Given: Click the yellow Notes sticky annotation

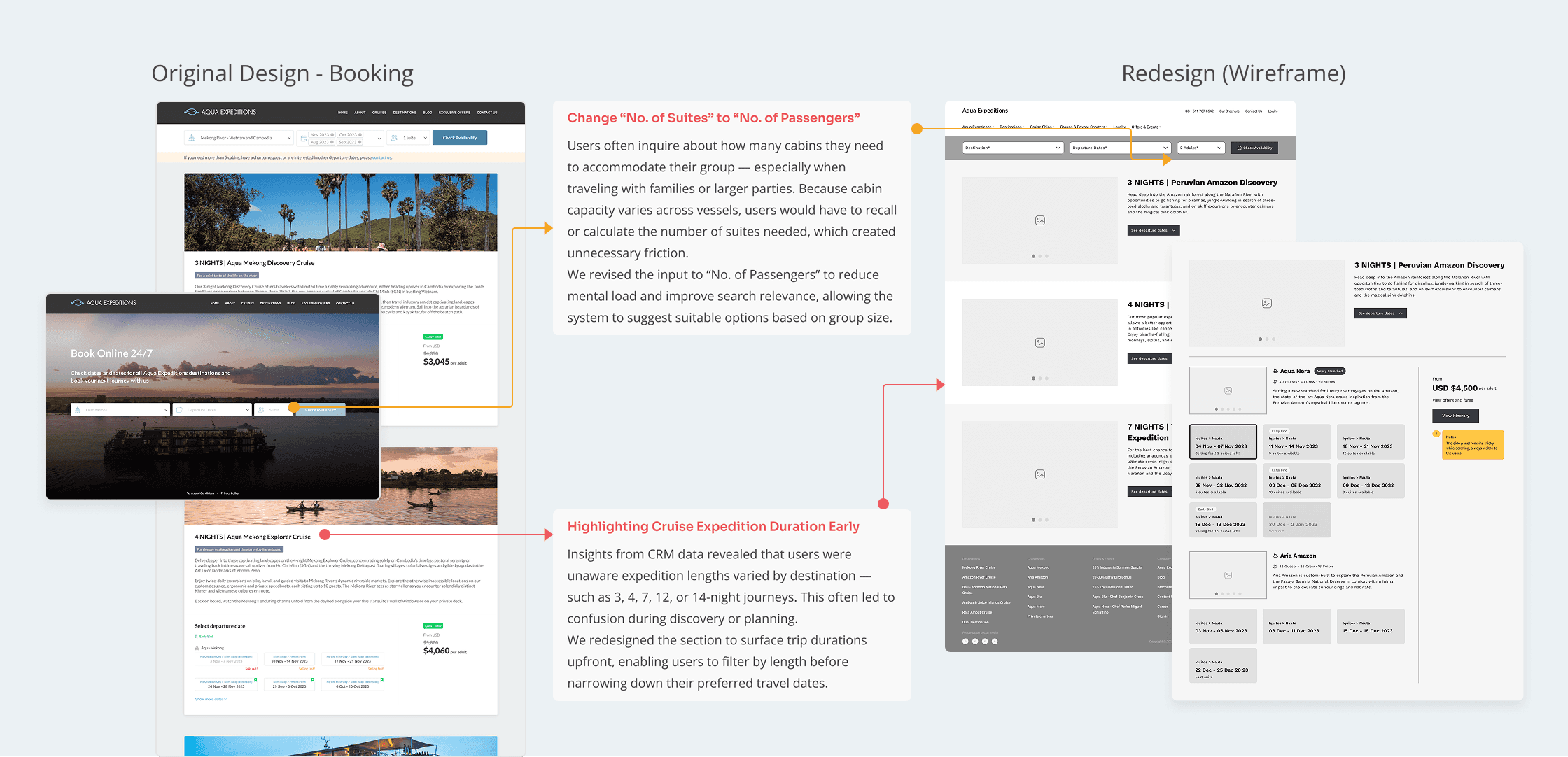Looking at the screenshot, I should click(1473, 446).
